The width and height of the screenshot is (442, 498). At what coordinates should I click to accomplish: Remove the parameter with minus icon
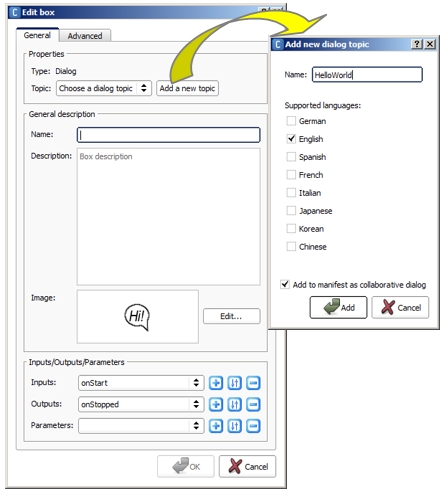(x=253, y=426)
